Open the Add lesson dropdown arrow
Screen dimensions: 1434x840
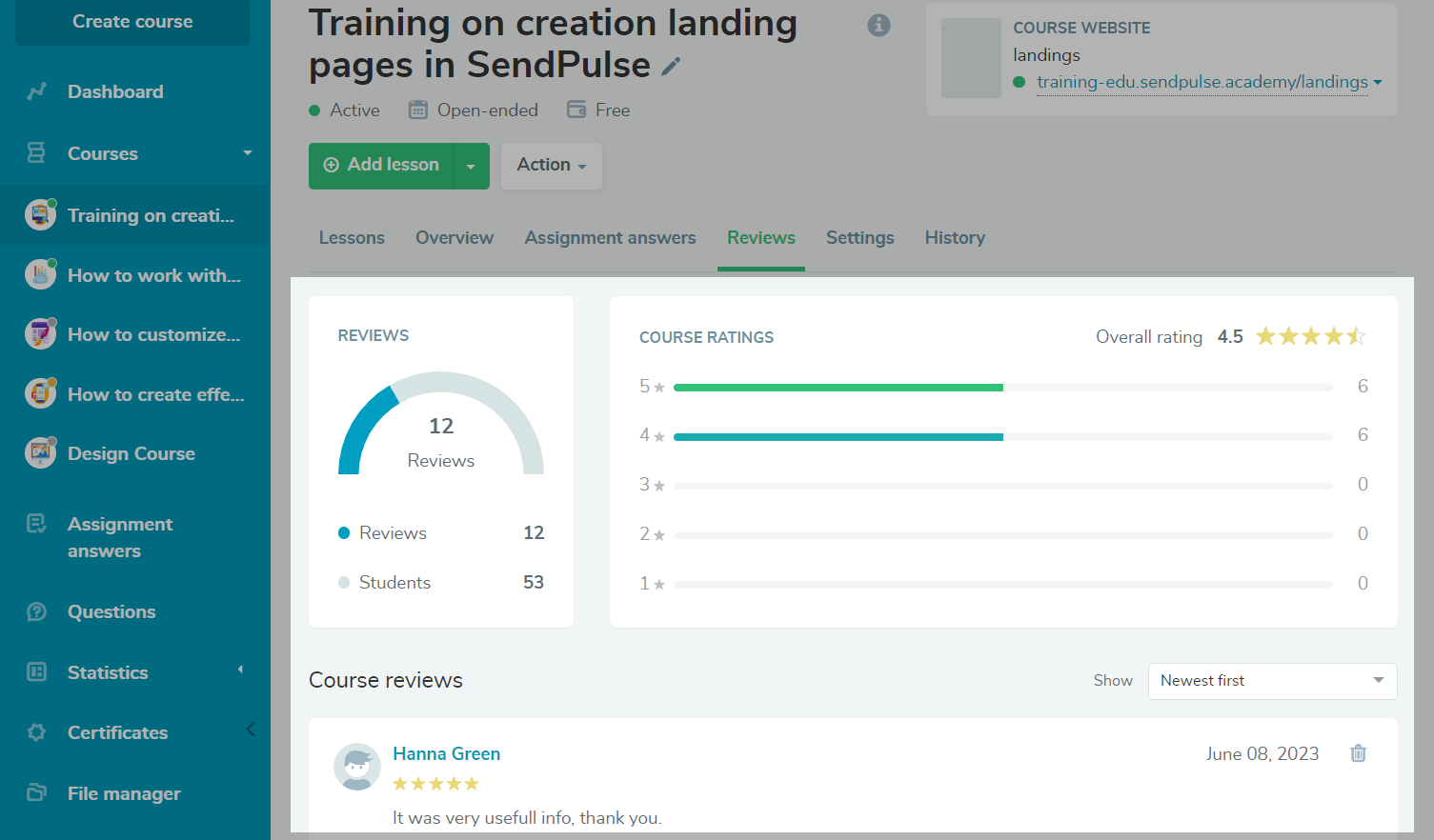pyautogui.click(x=471, y=166)
